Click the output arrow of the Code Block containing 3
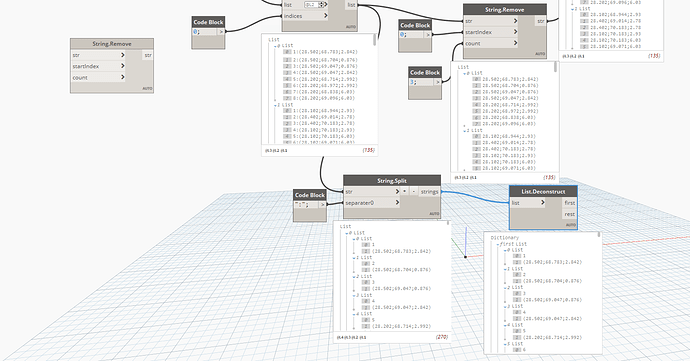690x361 pixels. click(x=437, y=82)
